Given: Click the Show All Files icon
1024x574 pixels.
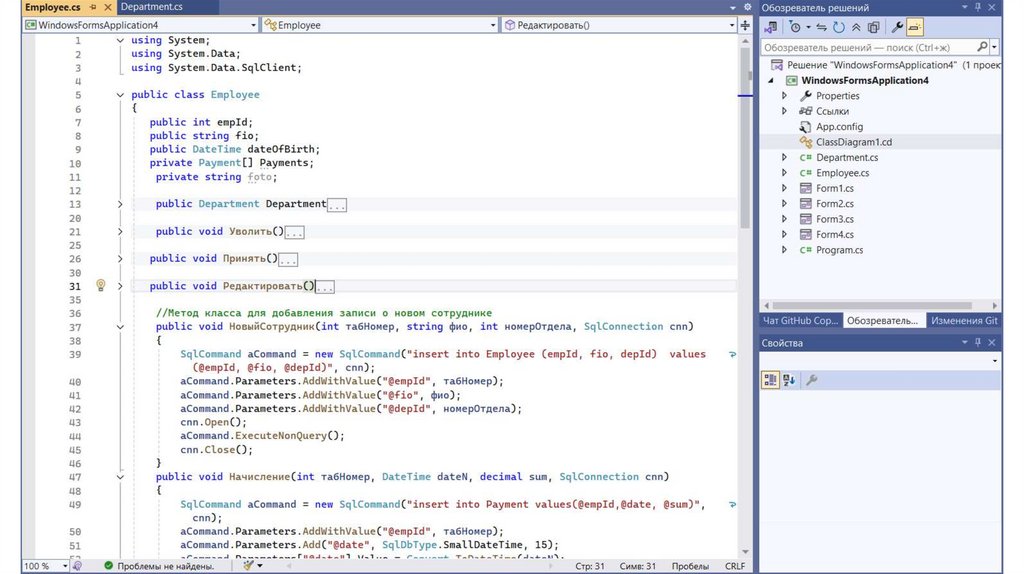Looking at the screenshot, I should click(x=873, y=27).
